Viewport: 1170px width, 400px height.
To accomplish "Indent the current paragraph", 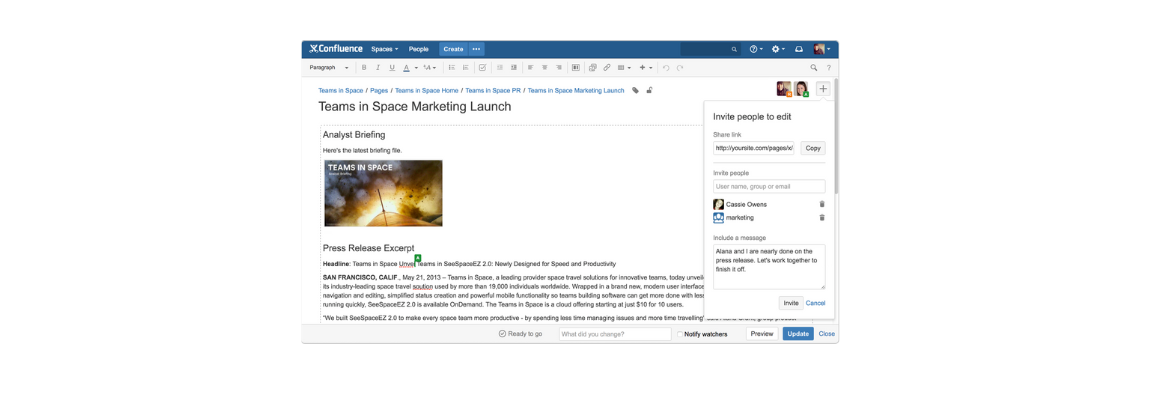I will click(513, 67).
